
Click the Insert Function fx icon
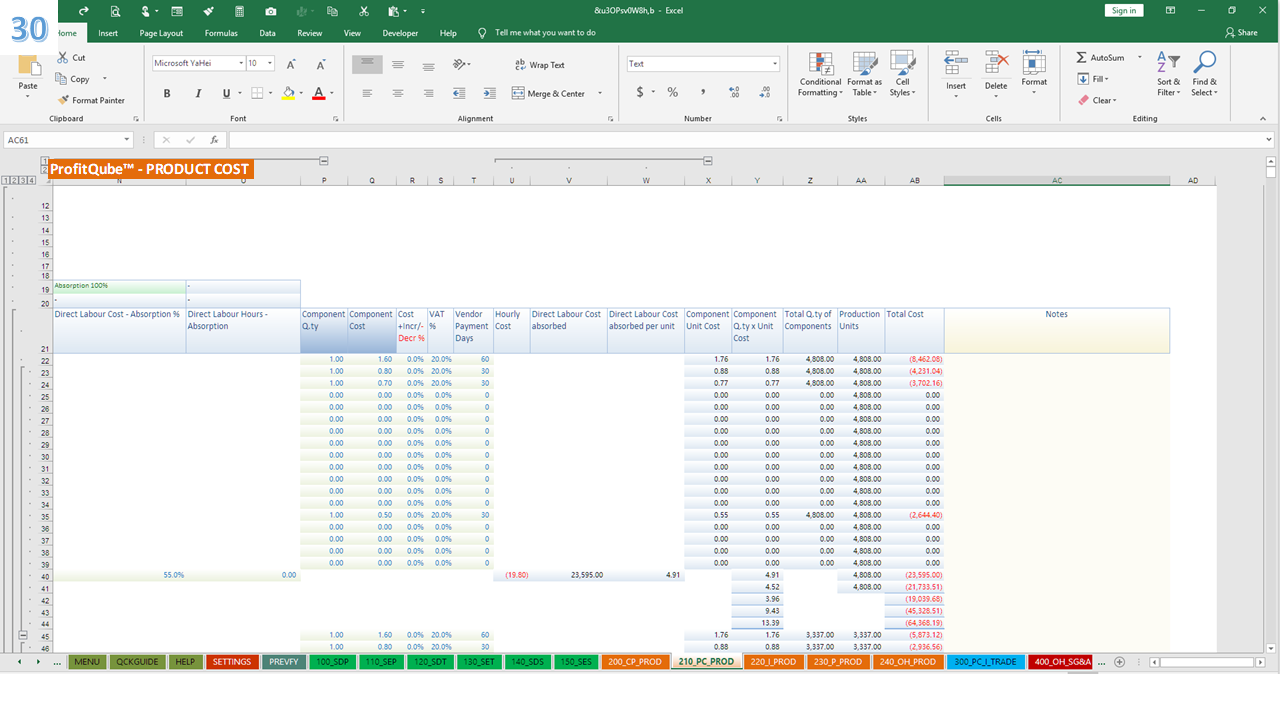pyautogui.click(x=214, y=140)
